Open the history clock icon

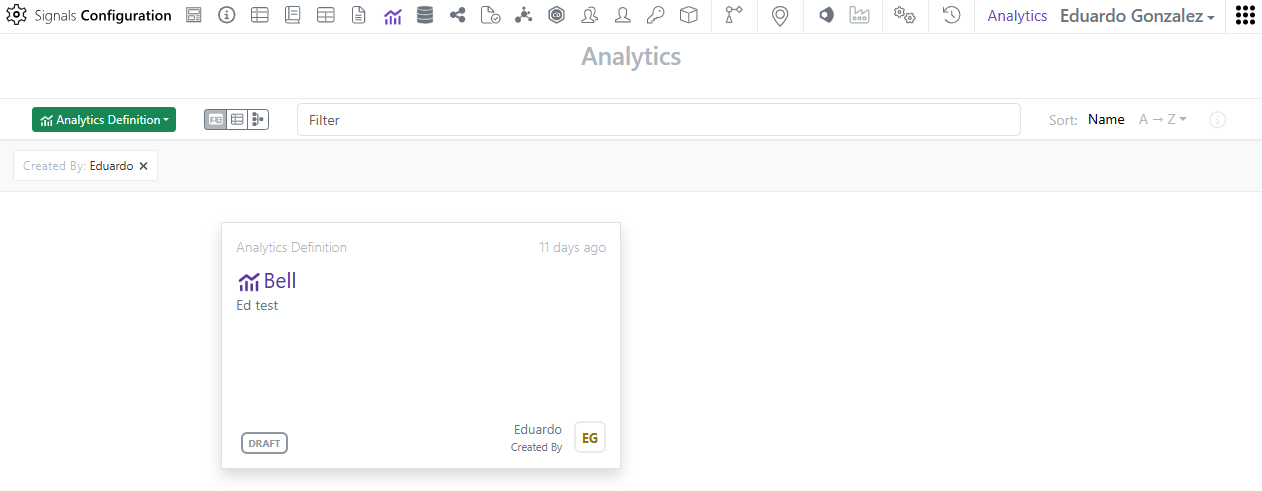pyautogui.click(x=951, y=15)
